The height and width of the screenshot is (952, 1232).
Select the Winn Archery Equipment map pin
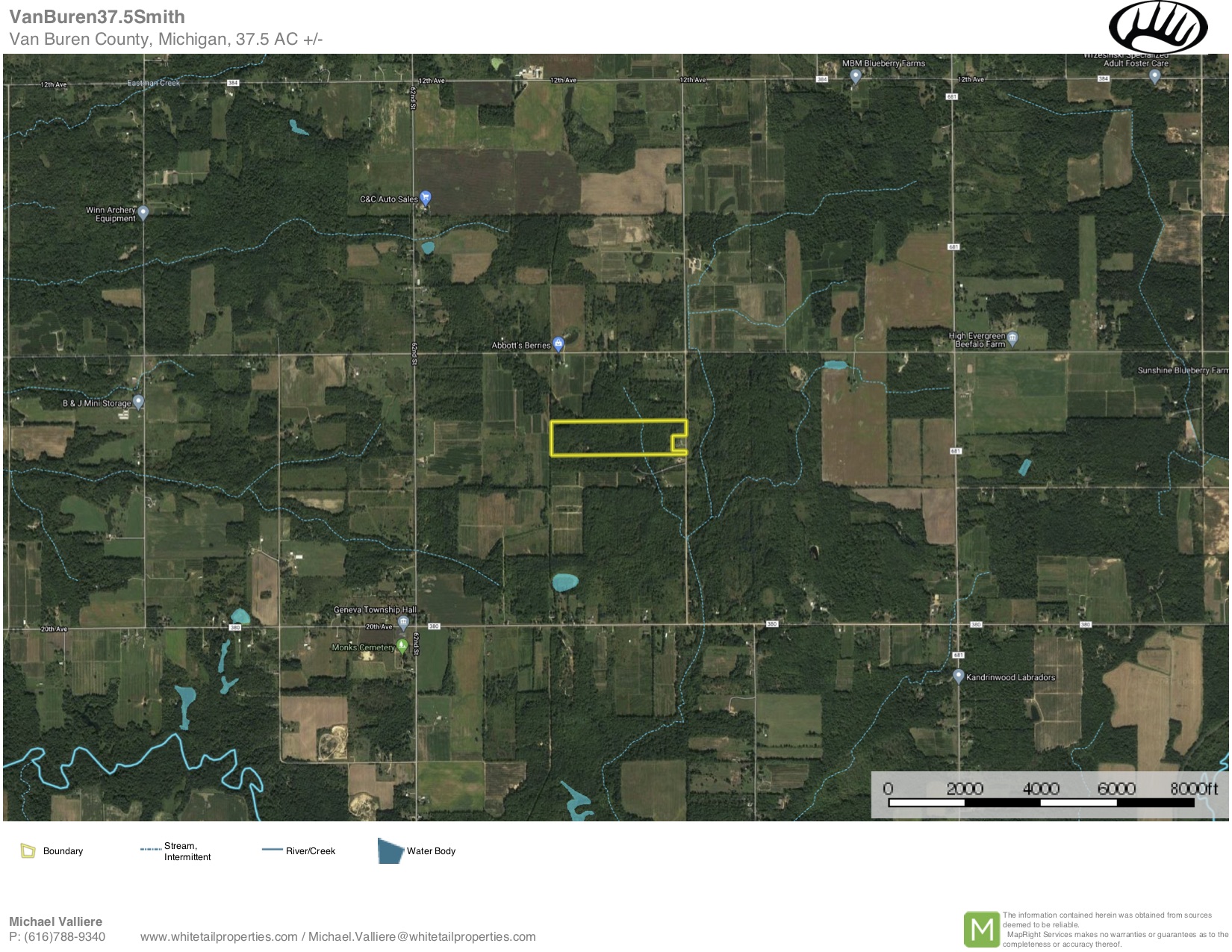pyautogui.click(x=143, y=212)
